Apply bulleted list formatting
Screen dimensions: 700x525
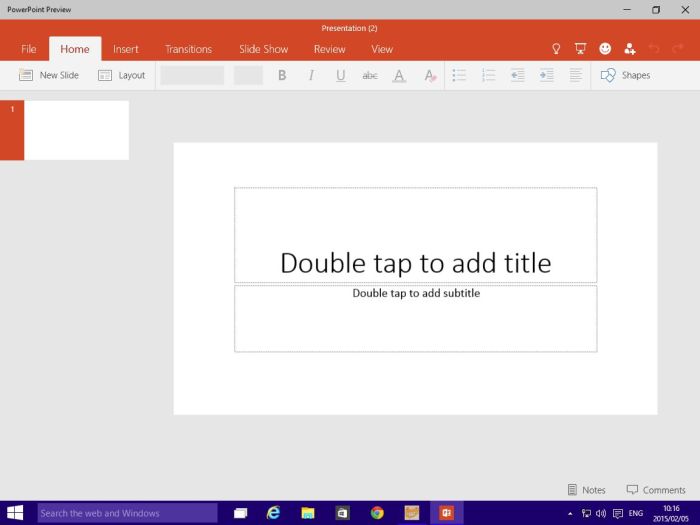459,75
